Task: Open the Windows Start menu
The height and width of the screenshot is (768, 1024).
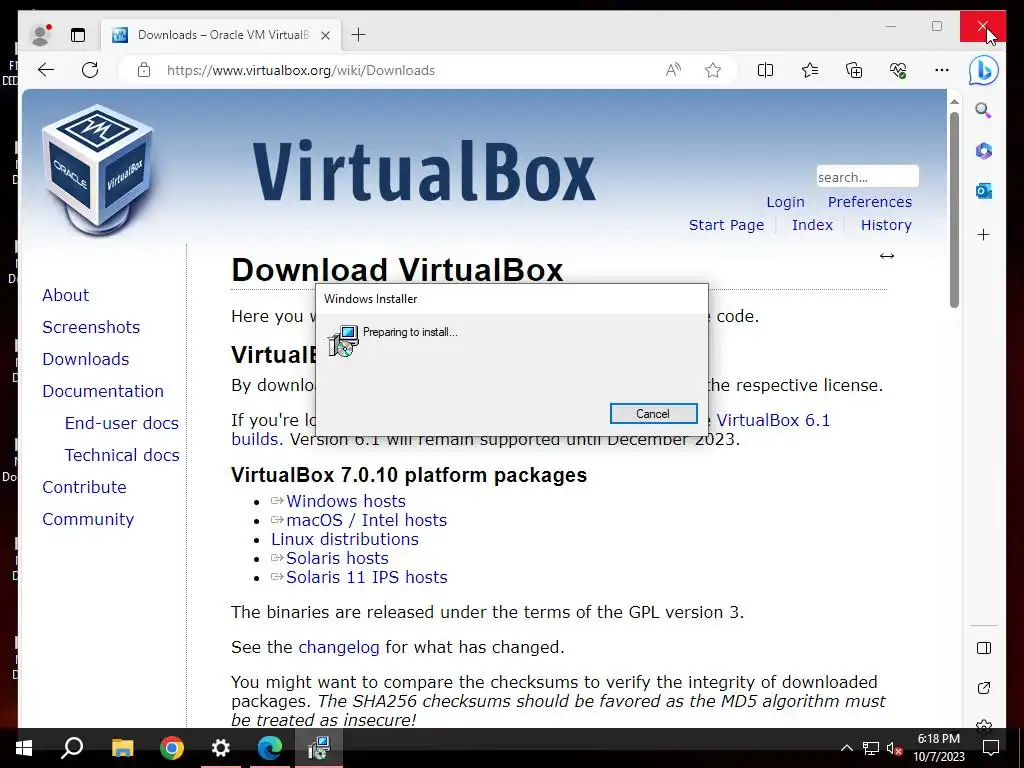Action: [x=24, y=748]
